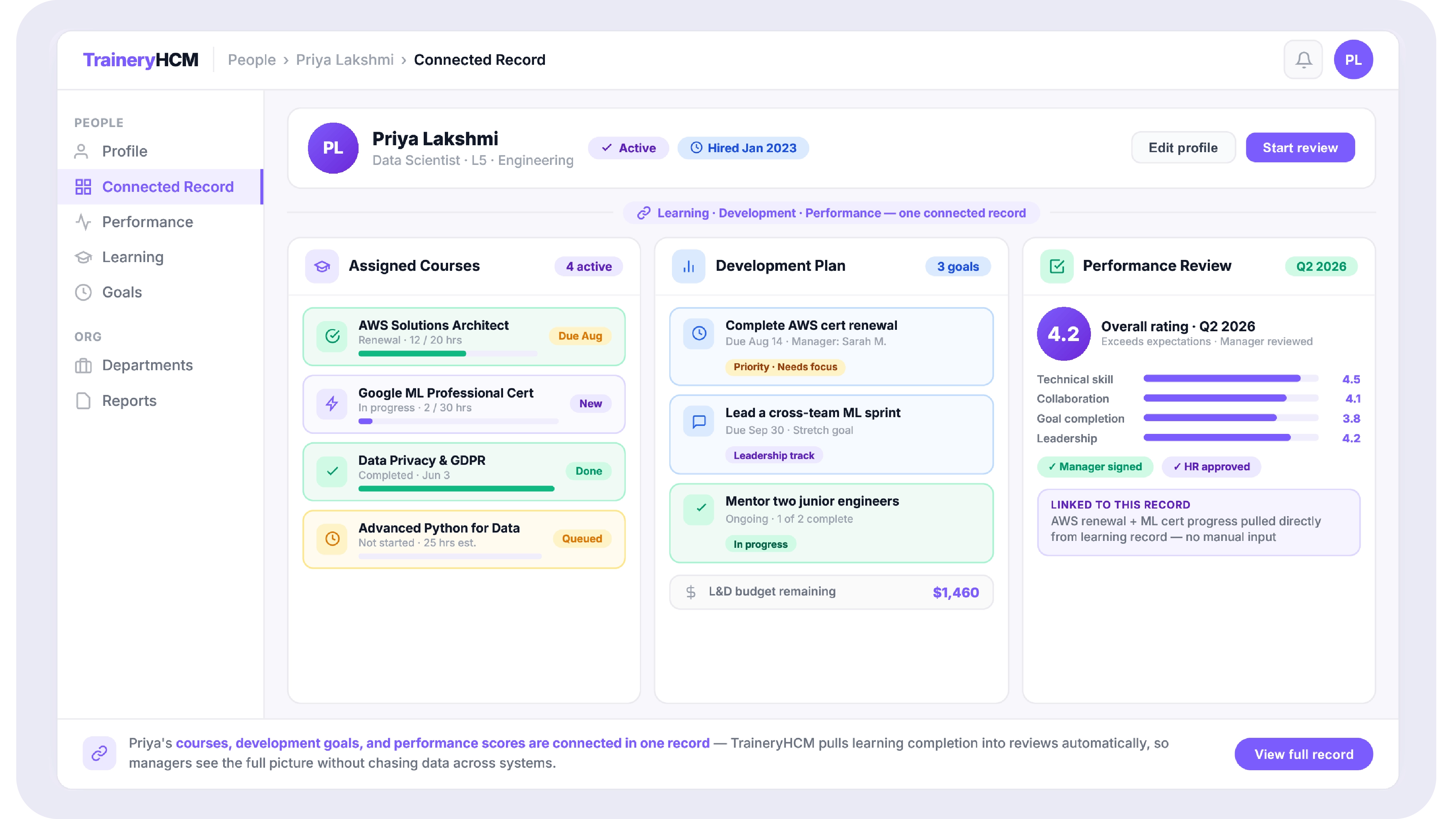Click the checkbox Performance Review icon
The image size is (1456, 819).
[x=1056, y=266]
